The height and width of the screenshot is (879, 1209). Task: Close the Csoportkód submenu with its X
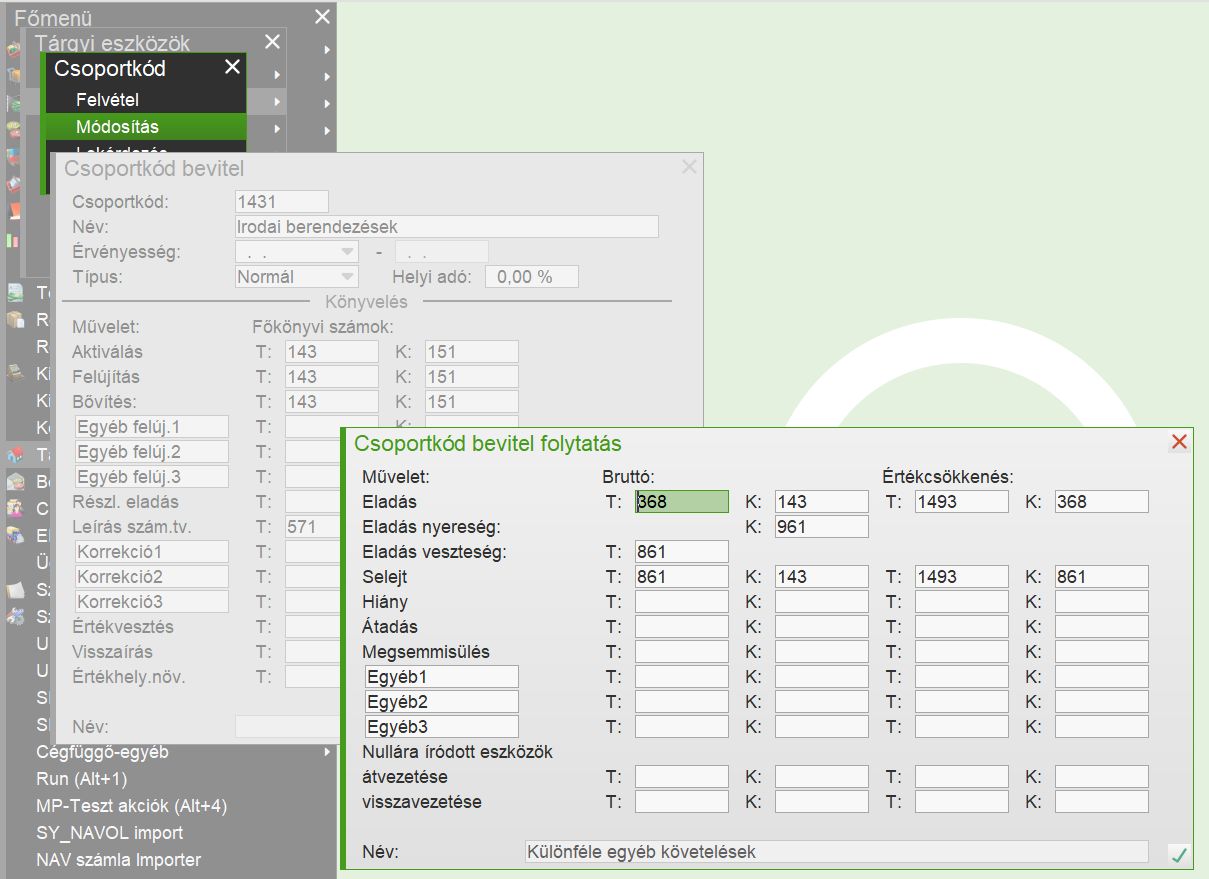232,67
